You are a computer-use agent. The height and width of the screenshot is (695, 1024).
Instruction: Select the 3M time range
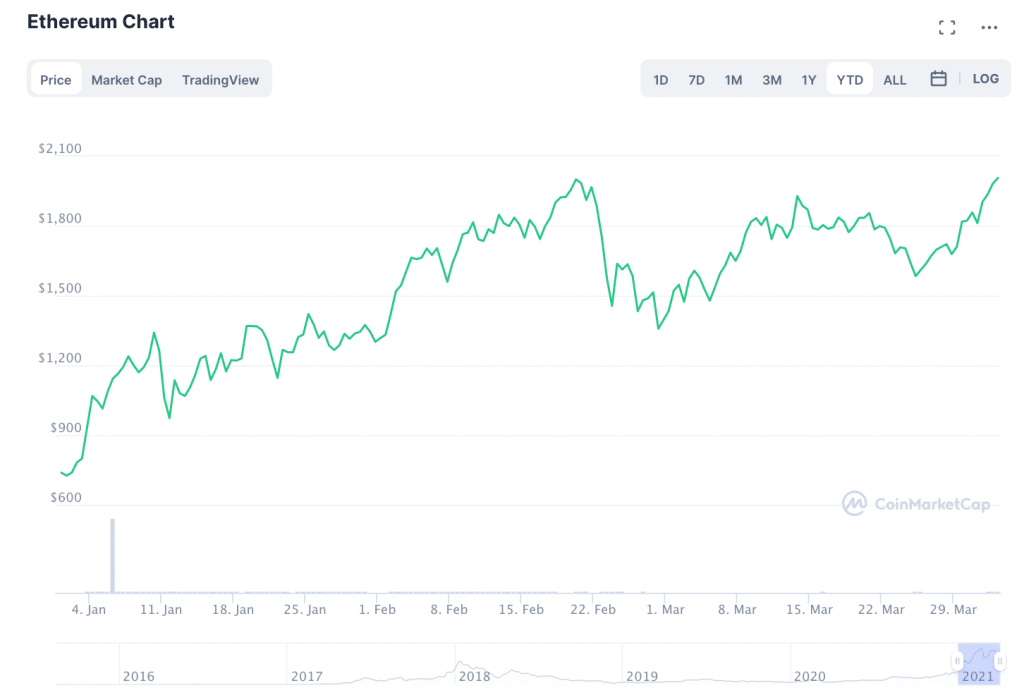(x=771, y=80)
